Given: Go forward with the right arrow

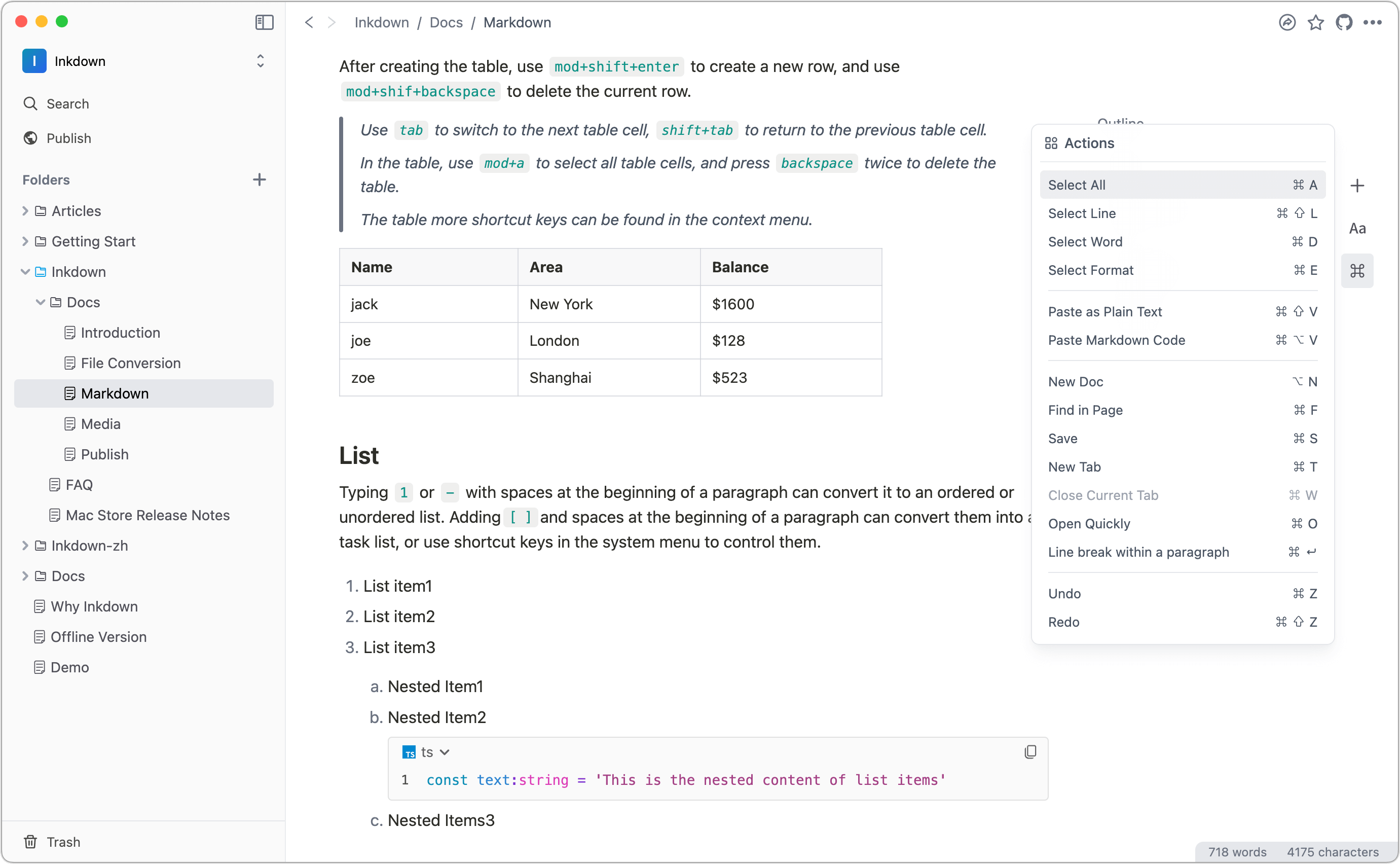Looking at the screenshot, I should (x=332, y=22).
